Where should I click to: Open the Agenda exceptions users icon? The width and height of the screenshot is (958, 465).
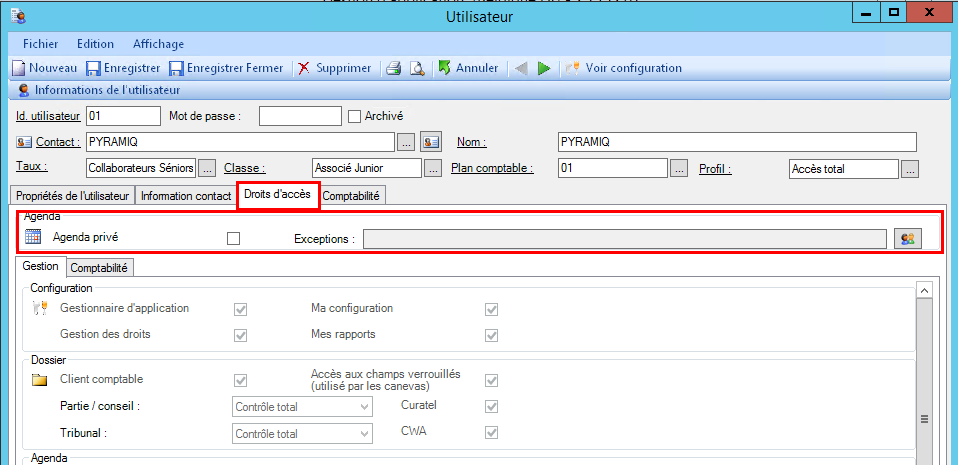pos(908,238)
